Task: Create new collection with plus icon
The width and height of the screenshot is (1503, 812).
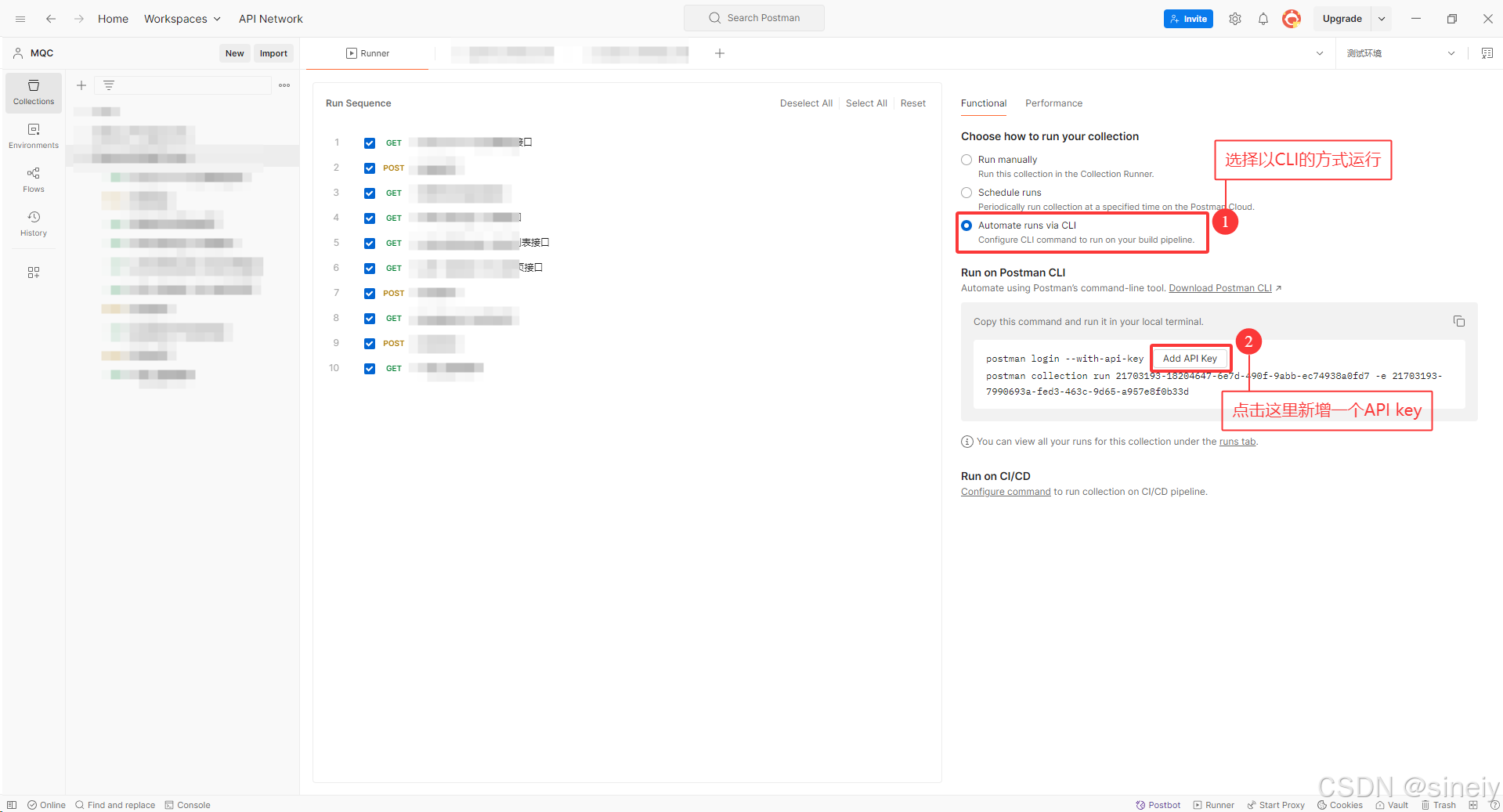Action: click(81, 85)
